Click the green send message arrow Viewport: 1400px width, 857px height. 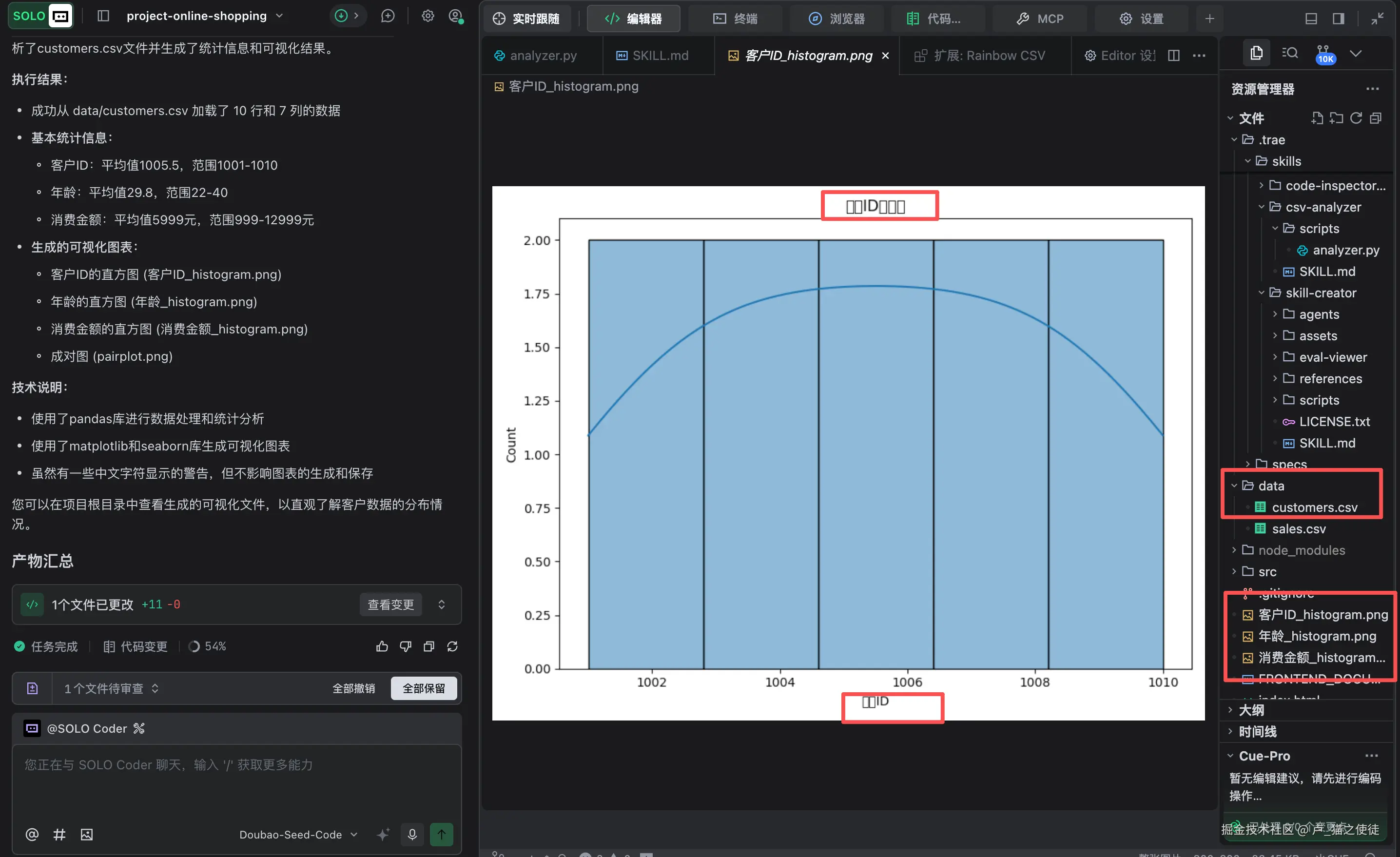442,834
